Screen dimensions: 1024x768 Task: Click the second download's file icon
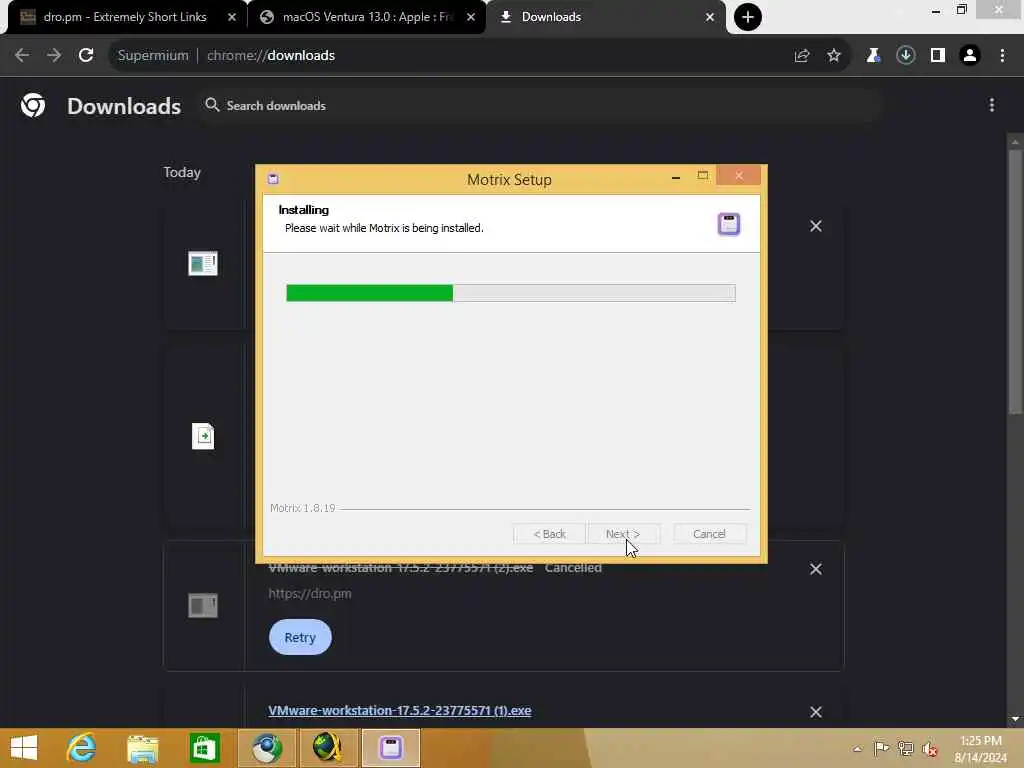pos(203,436)
